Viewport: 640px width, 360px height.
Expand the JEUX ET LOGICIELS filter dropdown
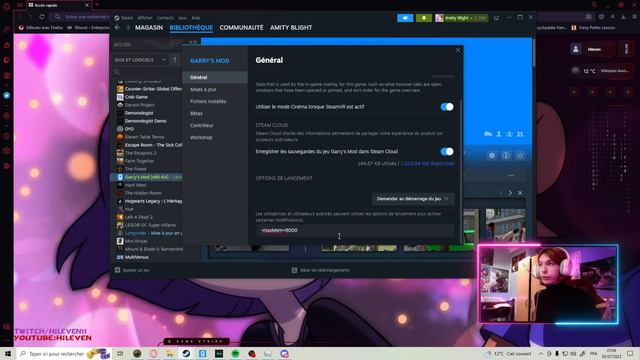pos(140,60)
